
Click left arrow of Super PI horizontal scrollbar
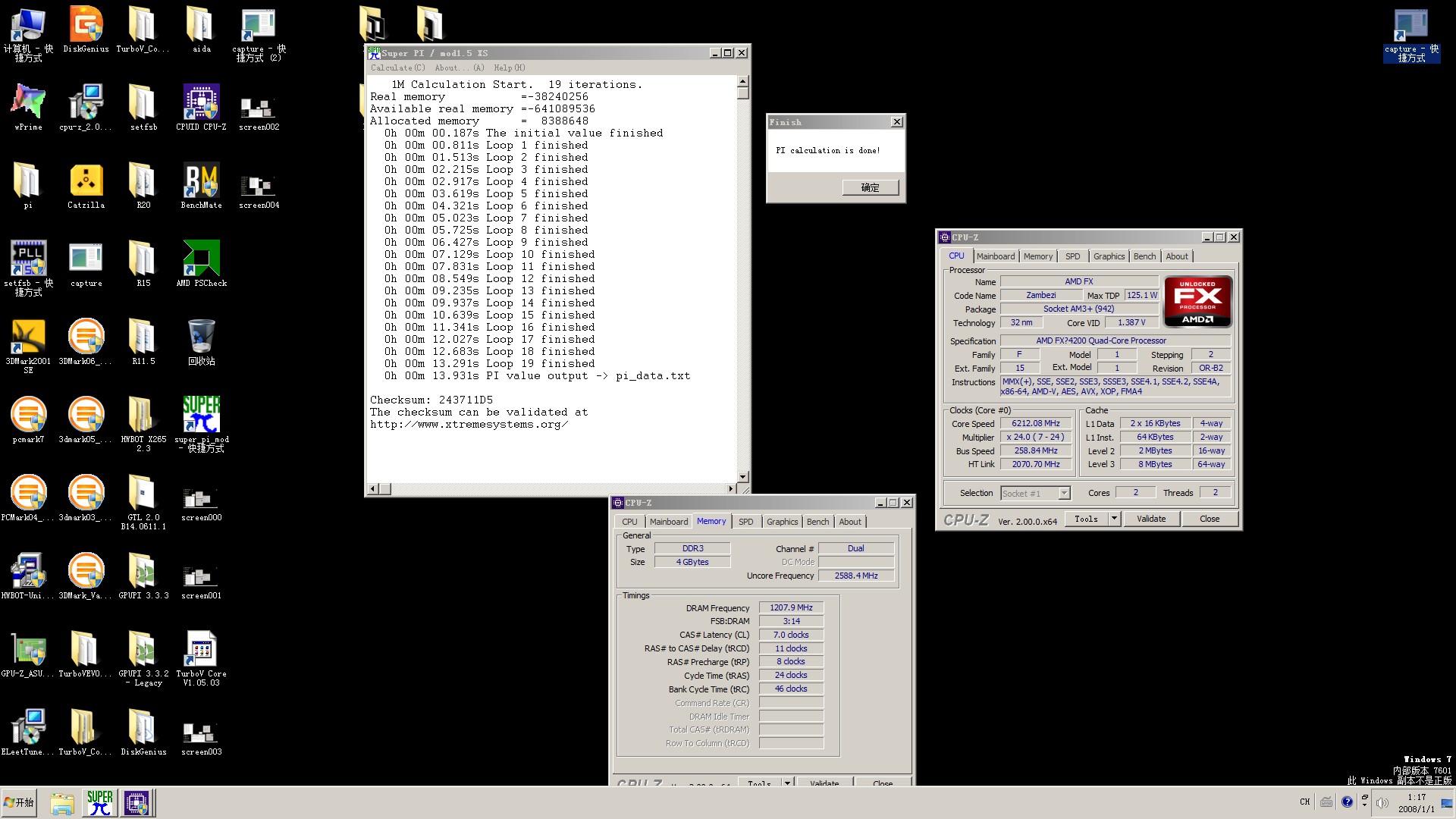pyautogui.click(x=372, y=489)
